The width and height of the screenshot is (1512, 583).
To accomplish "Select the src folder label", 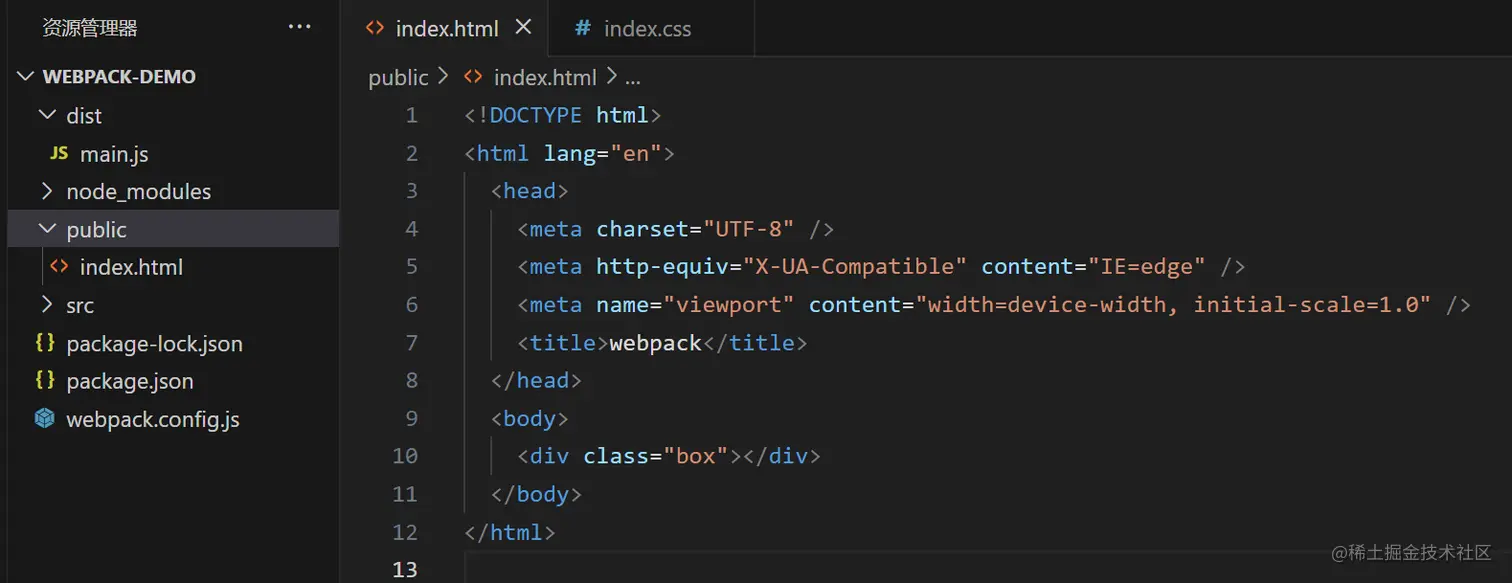I will (80, 306).
